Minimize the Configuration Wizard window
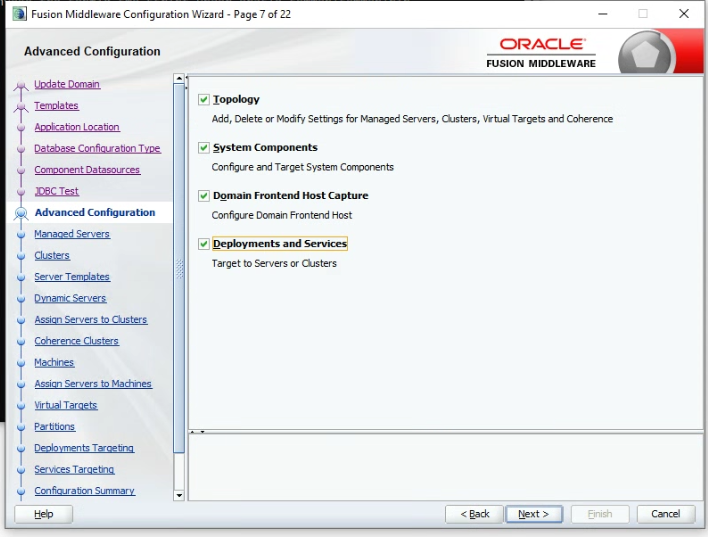The height and width of the screenshot is (537, 708). [603, 14]
